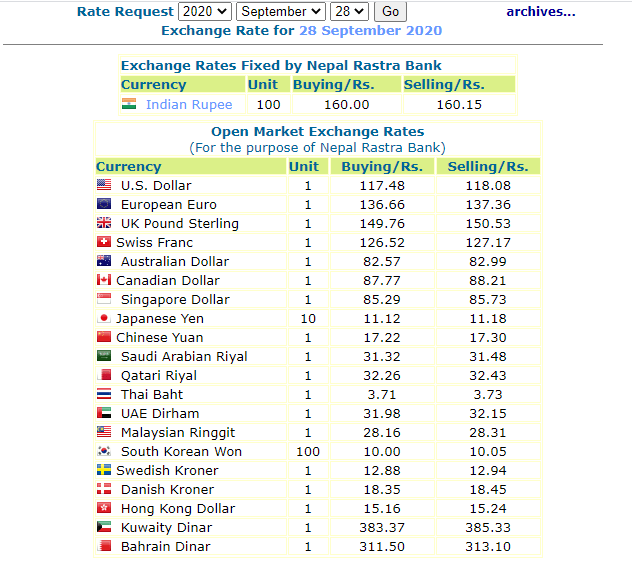This screenshot has width=632, height=571.
Task: Click the Open Market Currency column header
Action: pyautogui.click(x=129, y=167)
